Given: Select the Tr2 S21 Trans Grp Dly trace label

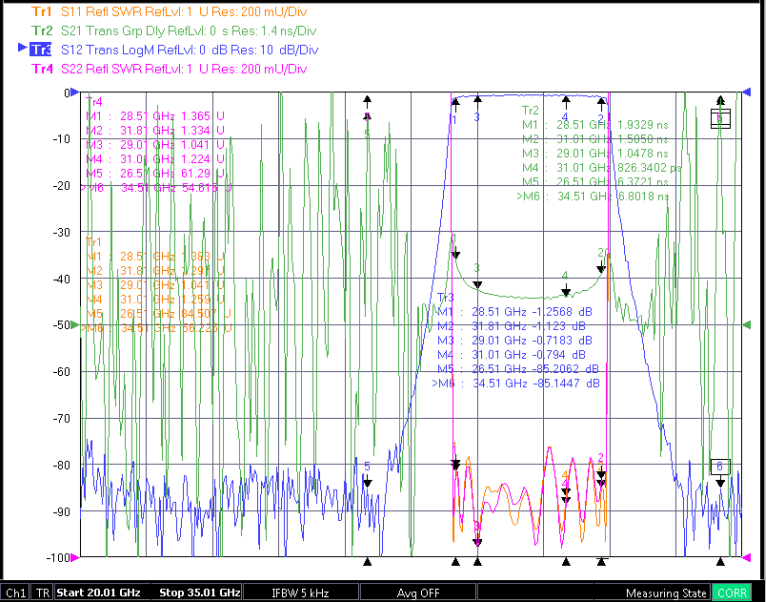Looking at the screenshot, I should 174,31.
